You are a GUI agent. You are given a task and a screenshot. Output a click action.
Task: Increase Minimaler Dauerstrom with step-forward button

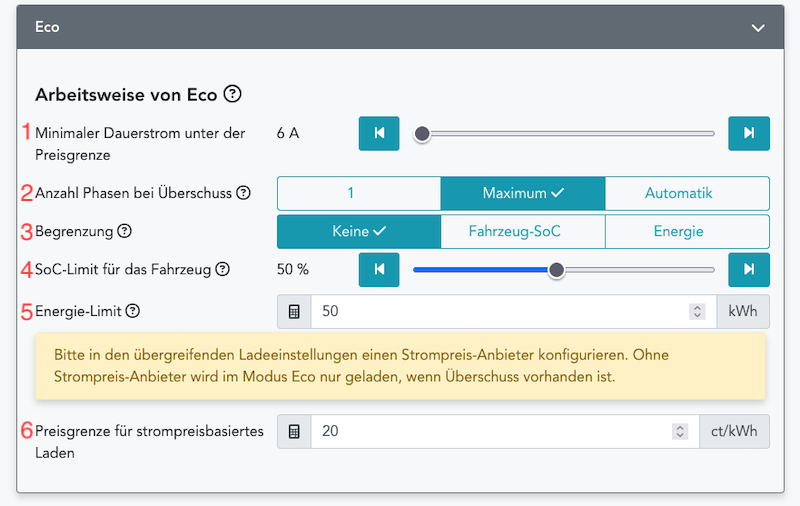(749, 133)
